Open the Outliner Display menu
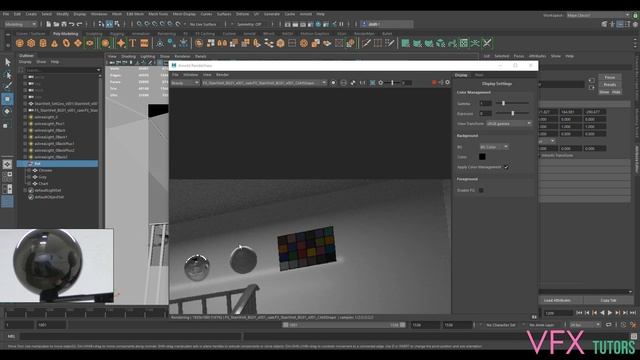Image resolution: width=640 pixels, height=360 pixels. pos(25,62)
